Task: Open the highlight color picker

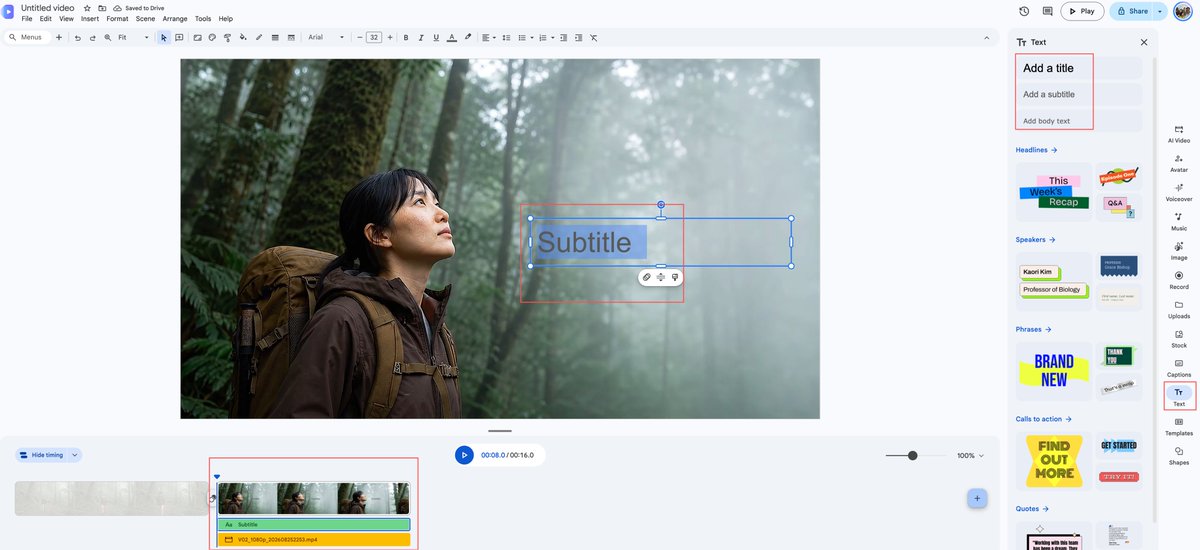Action: point(468,37)
